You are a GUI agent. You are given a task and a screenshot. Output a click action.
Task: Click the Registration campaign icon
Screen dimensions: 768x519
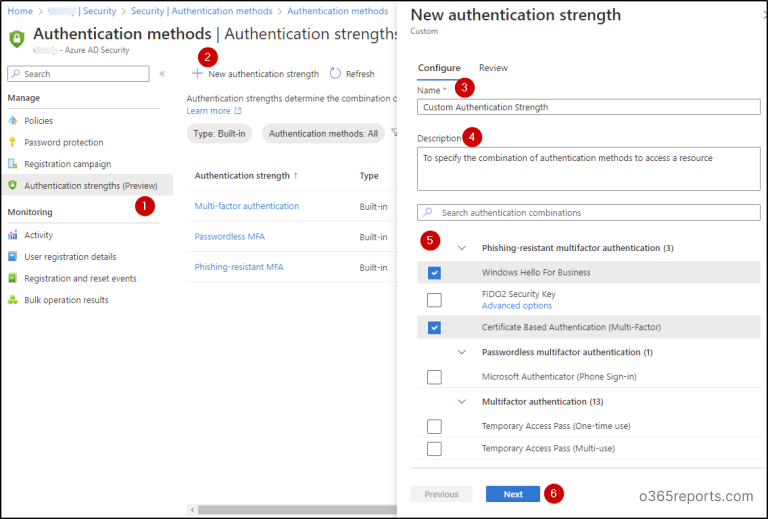pyautogui.click(x=13, y=164)
